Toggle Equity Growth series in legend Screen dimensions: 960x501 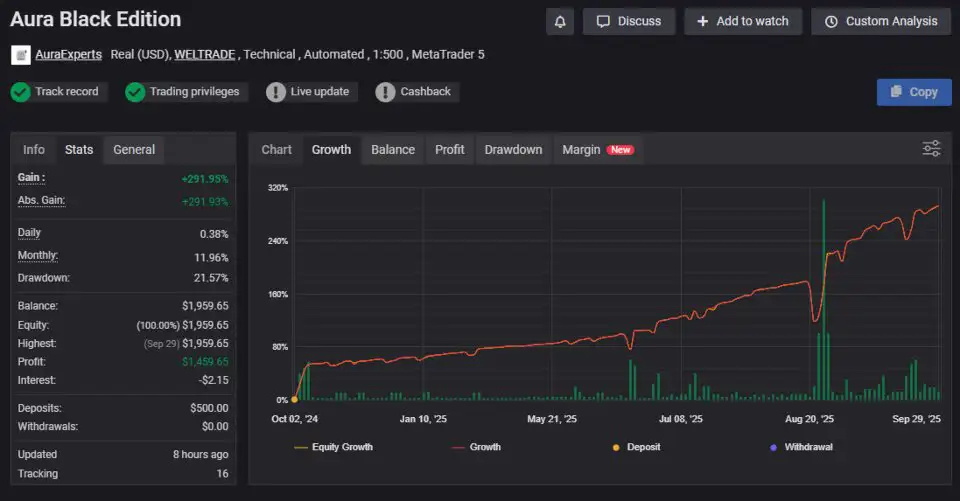coord(333,447)
